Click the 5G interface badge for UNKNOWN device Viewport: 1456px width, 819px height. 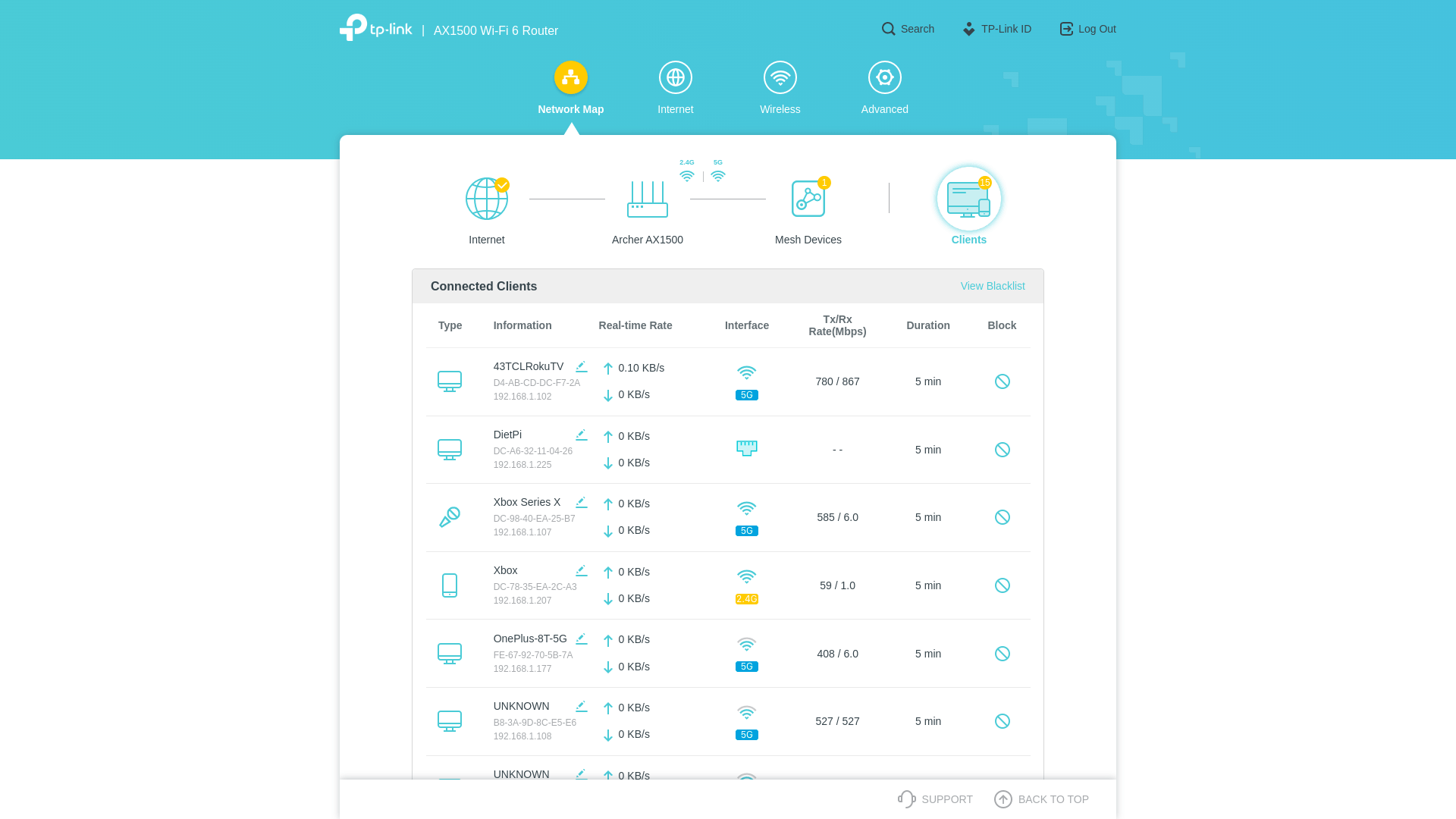pos(746,734)
